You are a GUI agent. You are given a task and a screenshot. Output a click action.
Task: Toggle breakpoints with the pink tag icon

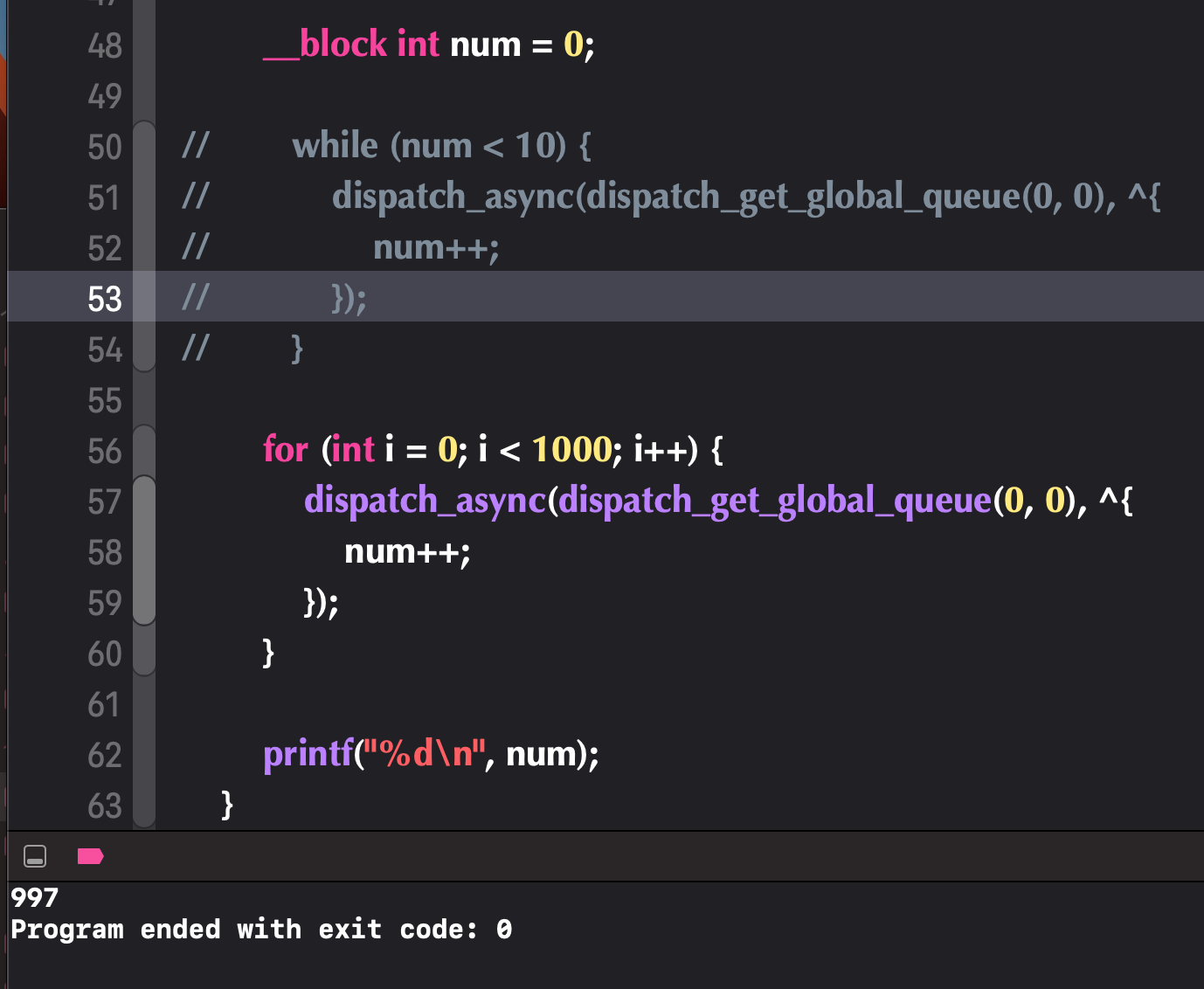point(90,856)
